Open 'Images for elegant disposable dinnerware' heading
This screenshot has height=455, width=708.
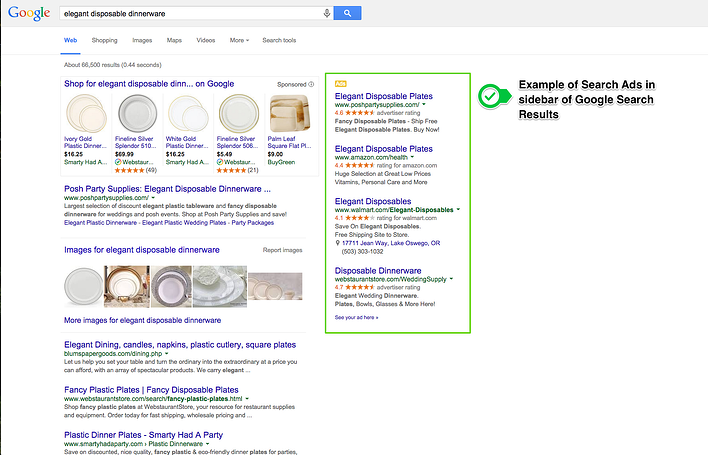pyautogui.click(x=142, y=250)
